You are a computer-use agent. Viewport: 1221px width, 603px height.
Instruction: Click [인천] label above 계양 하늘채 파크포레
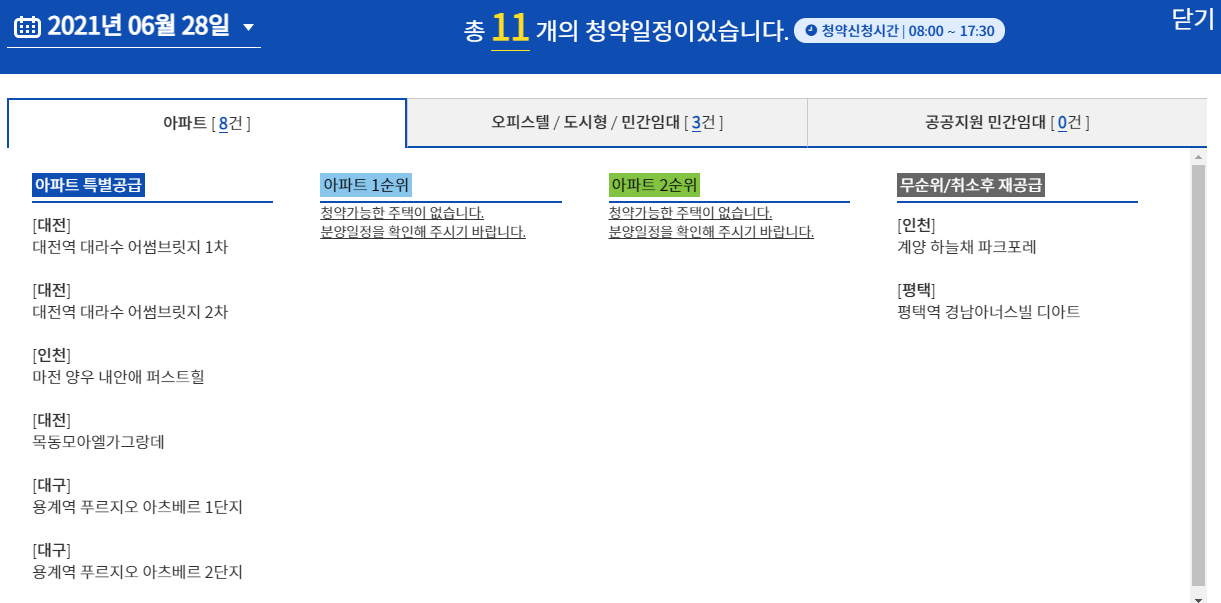coord(916,225)
